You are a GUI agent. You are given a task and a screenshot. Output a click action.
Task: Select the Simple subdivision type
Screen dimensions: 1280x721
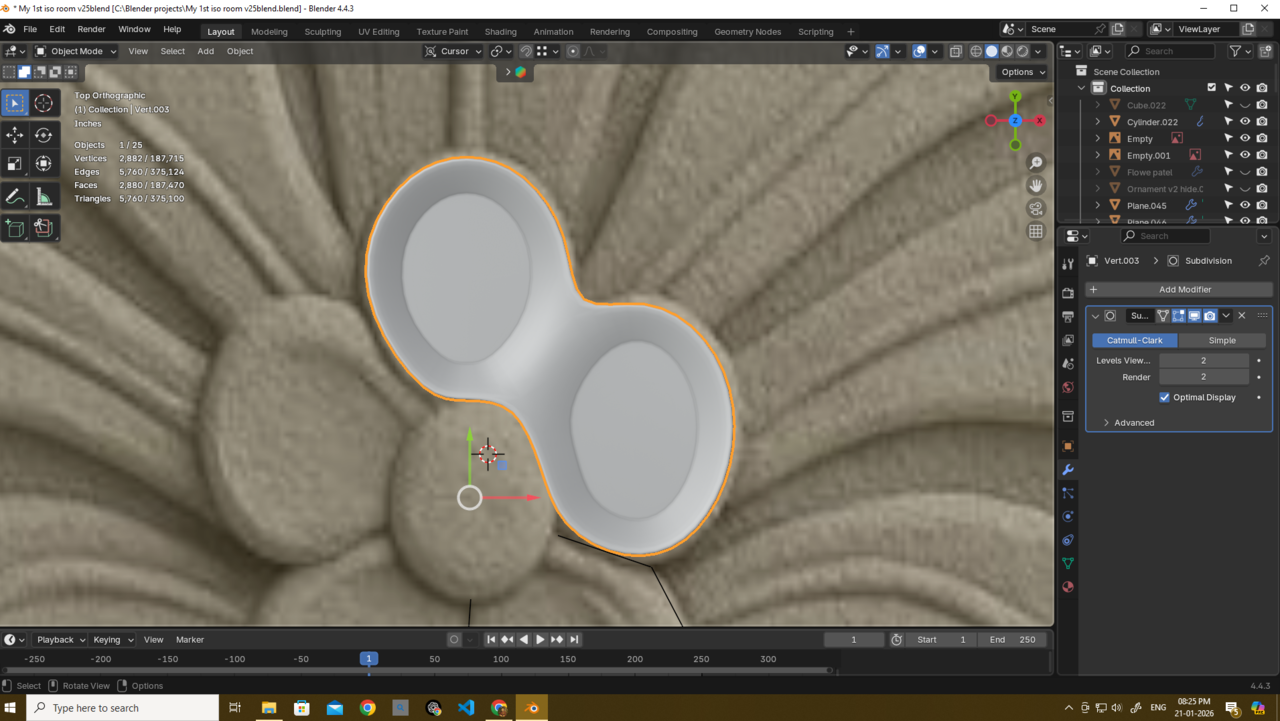(x=1222, y=340)
